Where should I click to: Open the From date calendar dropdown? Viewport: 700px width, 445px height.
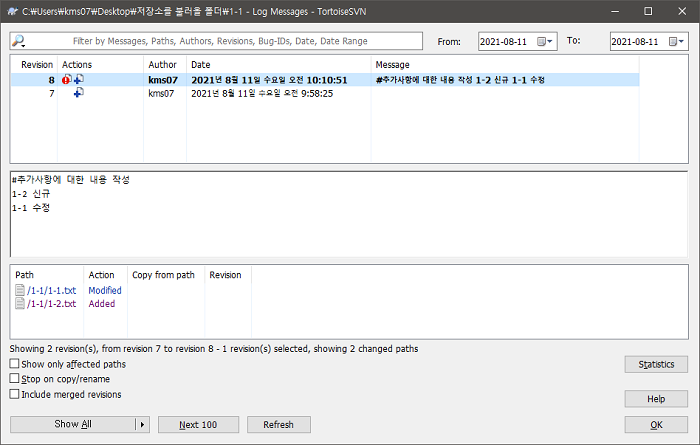tap(545, 42)
